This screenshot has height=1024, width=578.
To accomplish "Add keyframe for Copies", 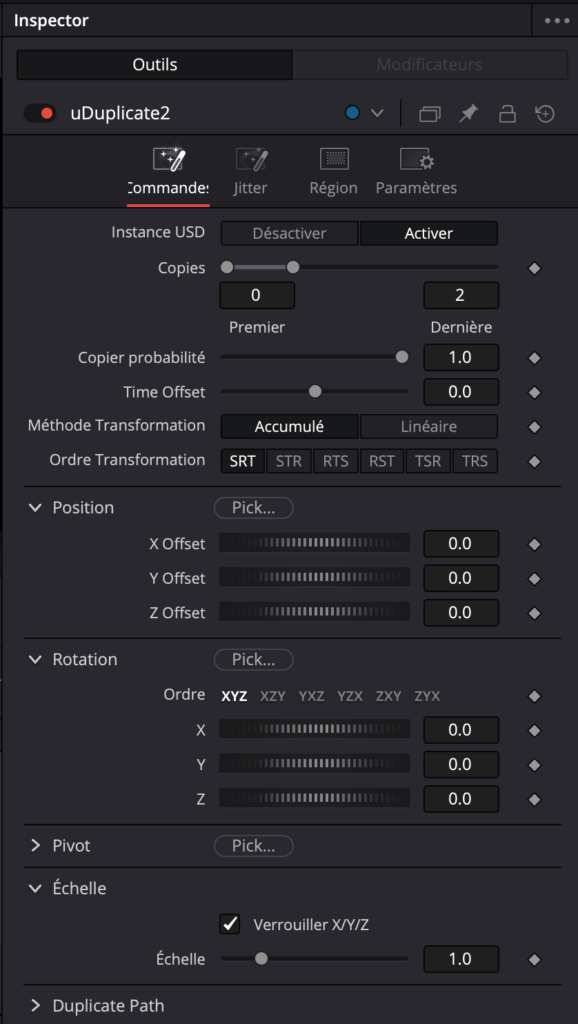I will 535,268.
